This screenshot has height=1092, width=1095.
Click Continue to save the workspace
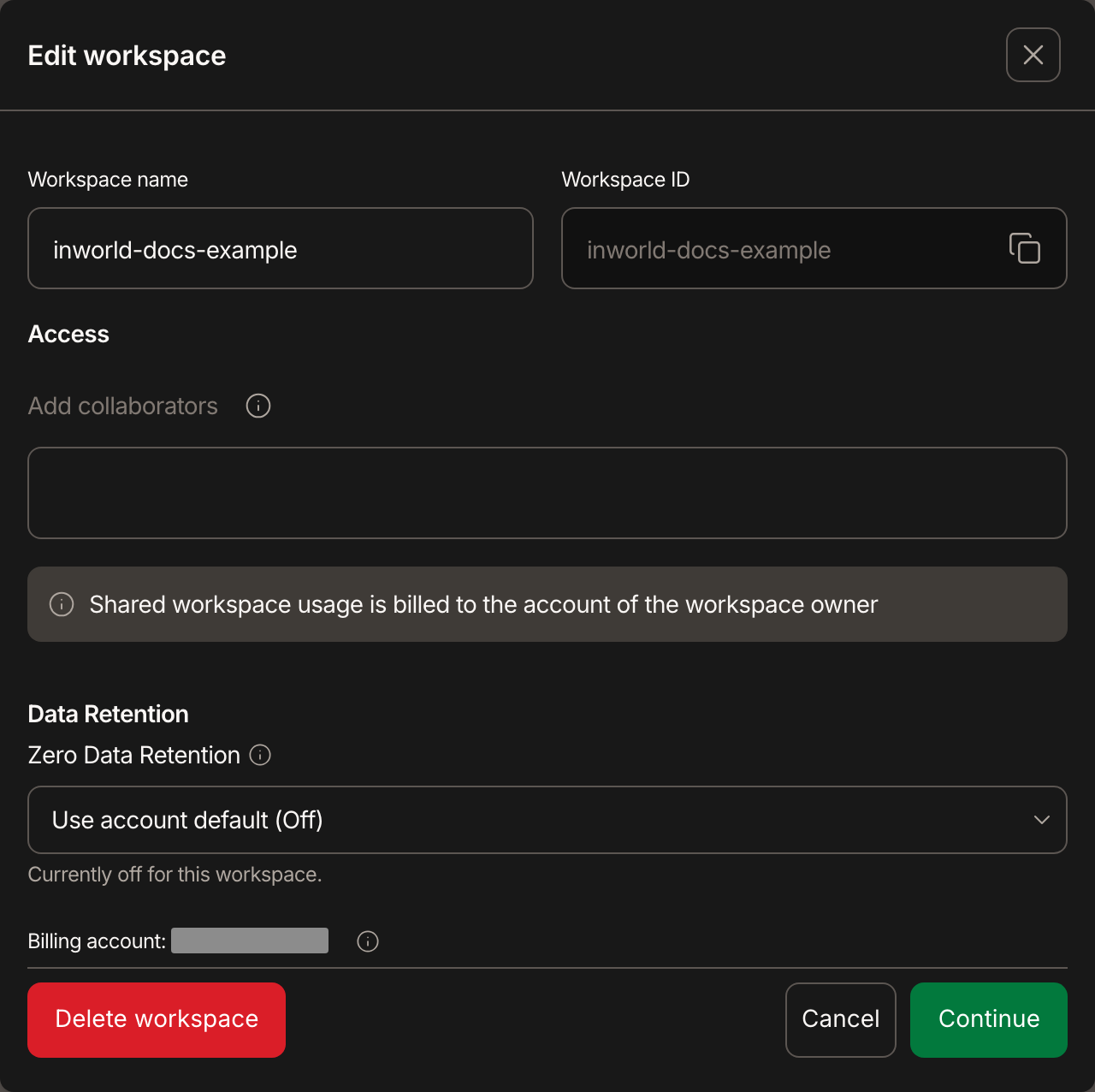point(989,1020)
